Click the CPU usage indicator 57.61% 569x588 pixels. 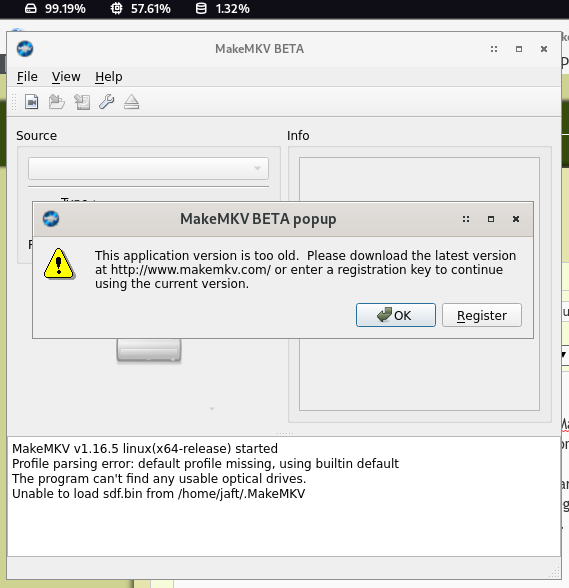[x=140, y=9]
